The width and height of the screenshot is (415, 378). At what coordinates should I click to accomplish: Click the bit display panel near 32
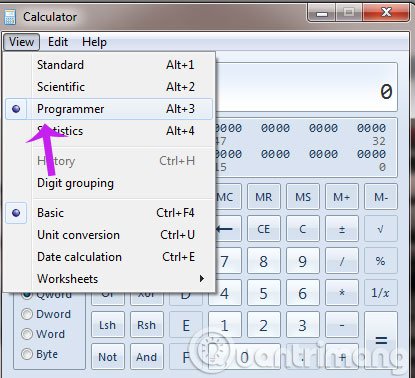pyautogui.click(x=307, y=147)
